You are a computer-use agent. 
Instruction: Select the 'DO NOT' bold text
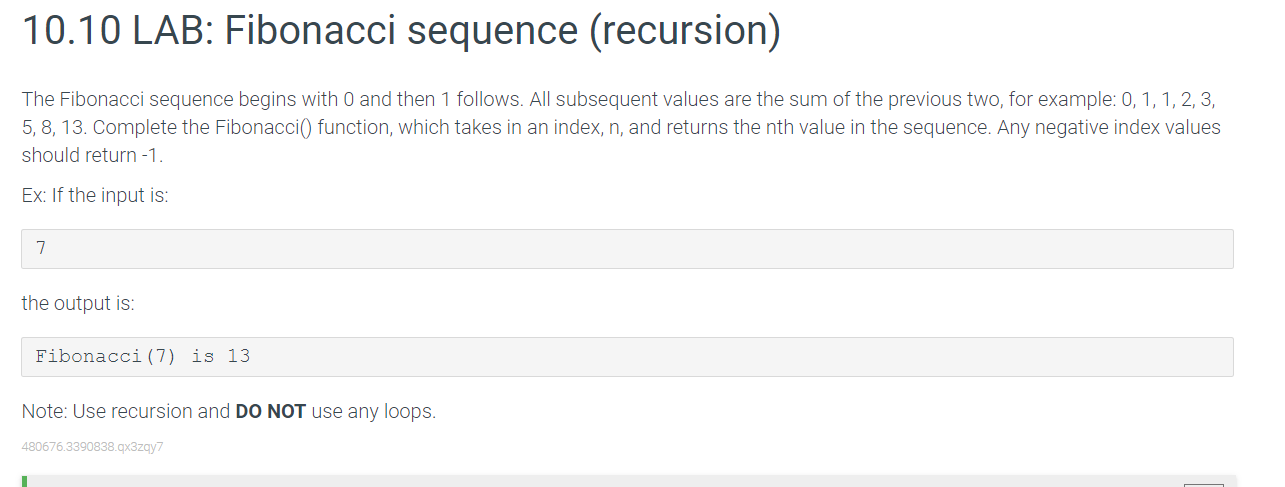pyautogui.click(x=270, y=411)
